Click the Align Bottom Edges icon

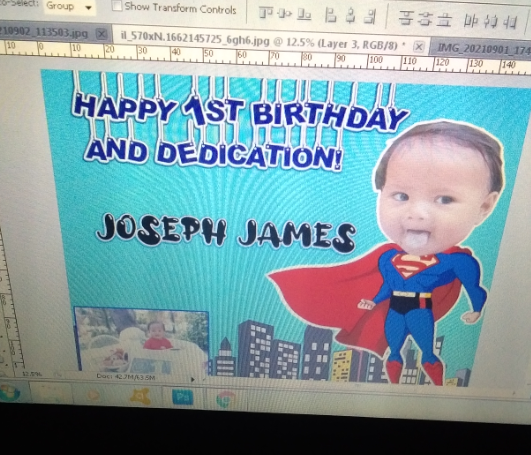click(304, 15)
